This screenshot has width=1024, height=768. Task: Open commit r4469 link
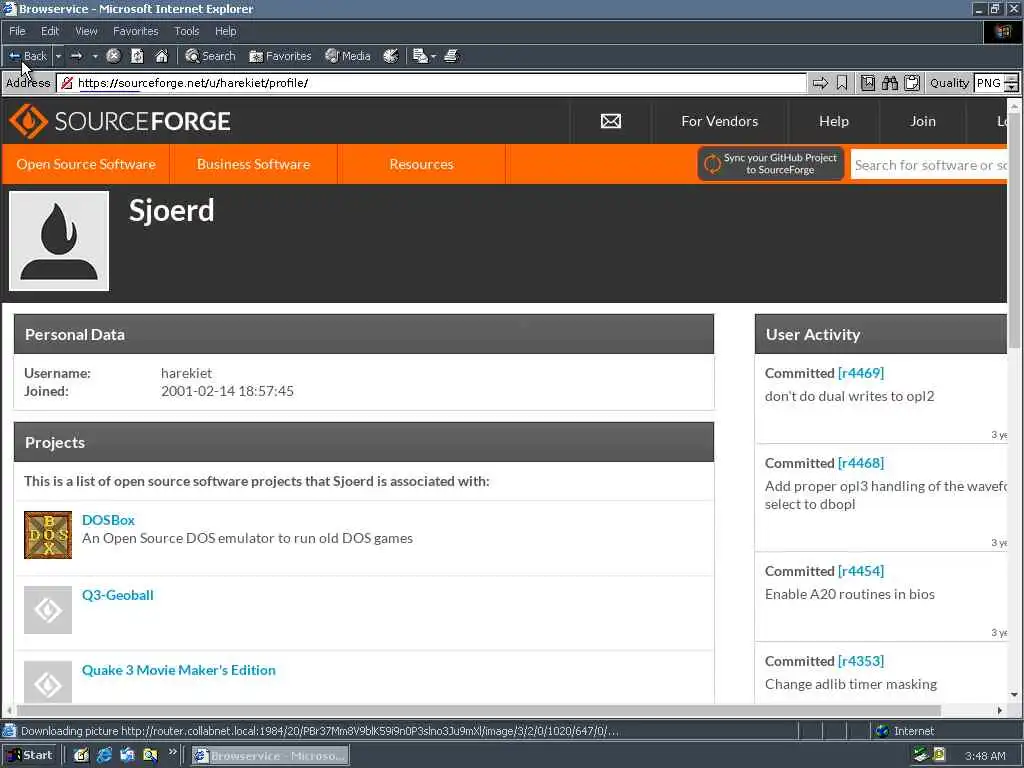861,373
